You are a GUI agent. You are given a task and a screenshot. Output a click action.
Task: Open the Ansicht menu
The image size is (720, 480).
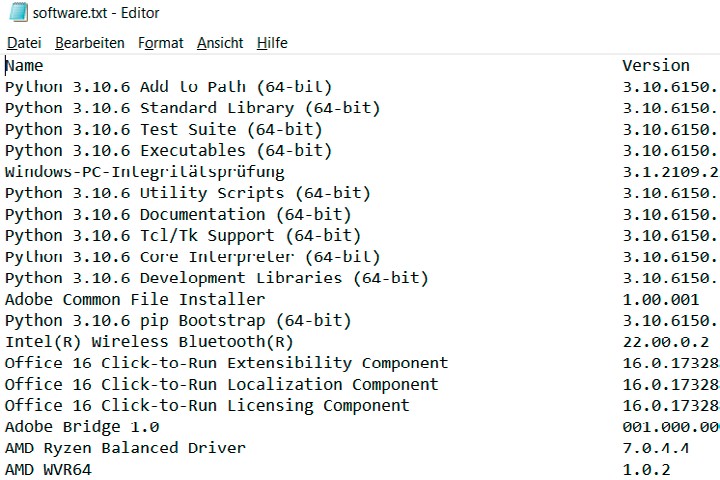coord(220,43)
